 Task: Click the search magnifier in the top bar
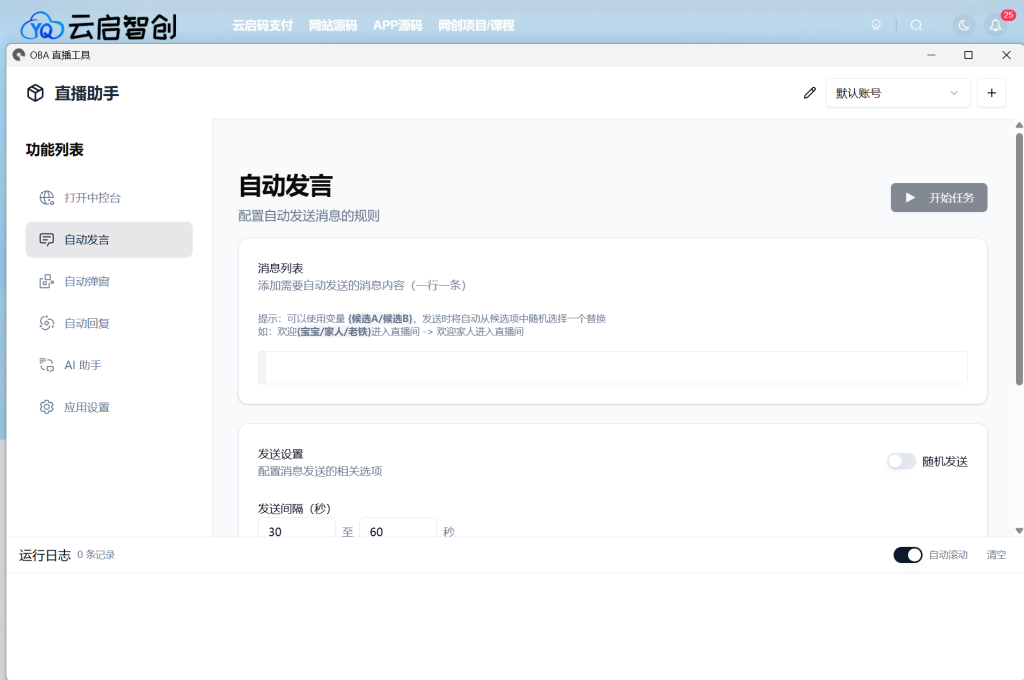917,25
